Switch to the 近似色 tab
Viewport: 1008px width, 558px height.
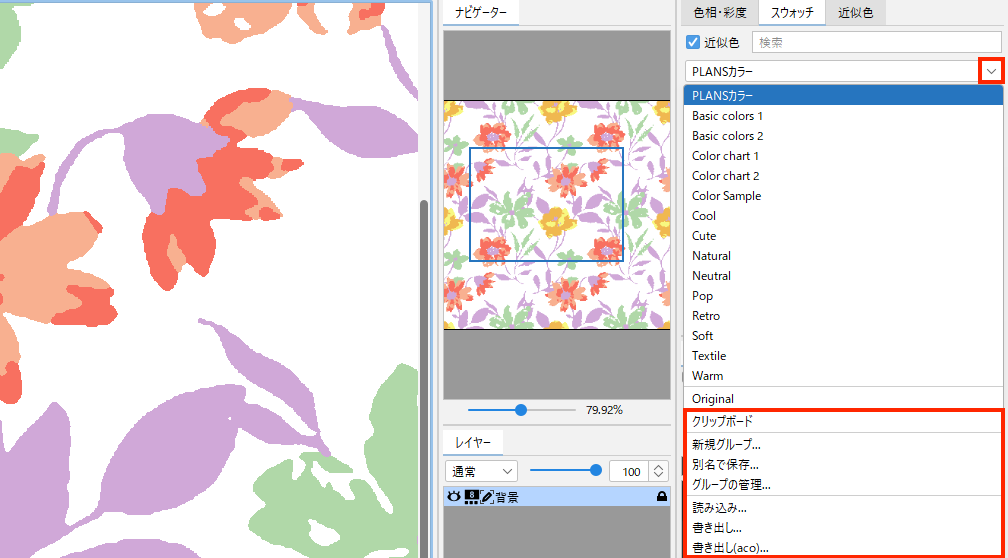(x=856, y=12)
